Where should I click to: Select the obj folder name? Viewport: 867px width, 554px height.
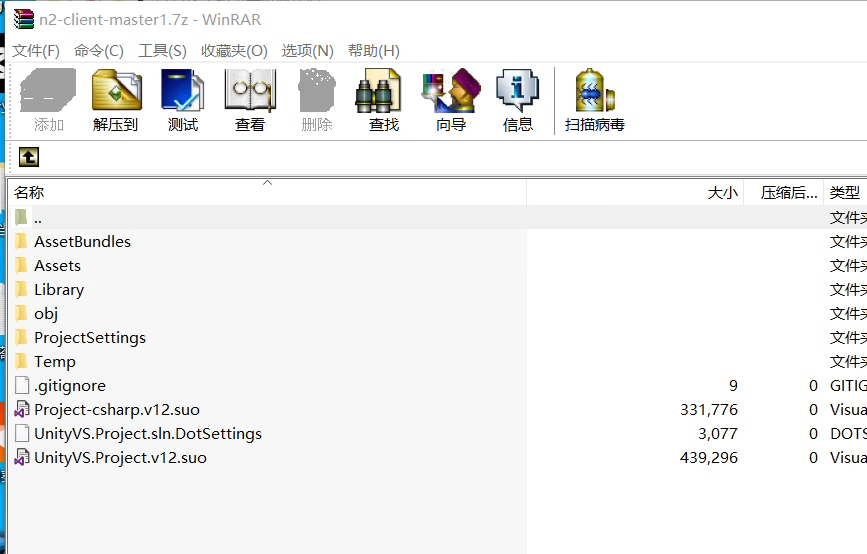point(46,313)
